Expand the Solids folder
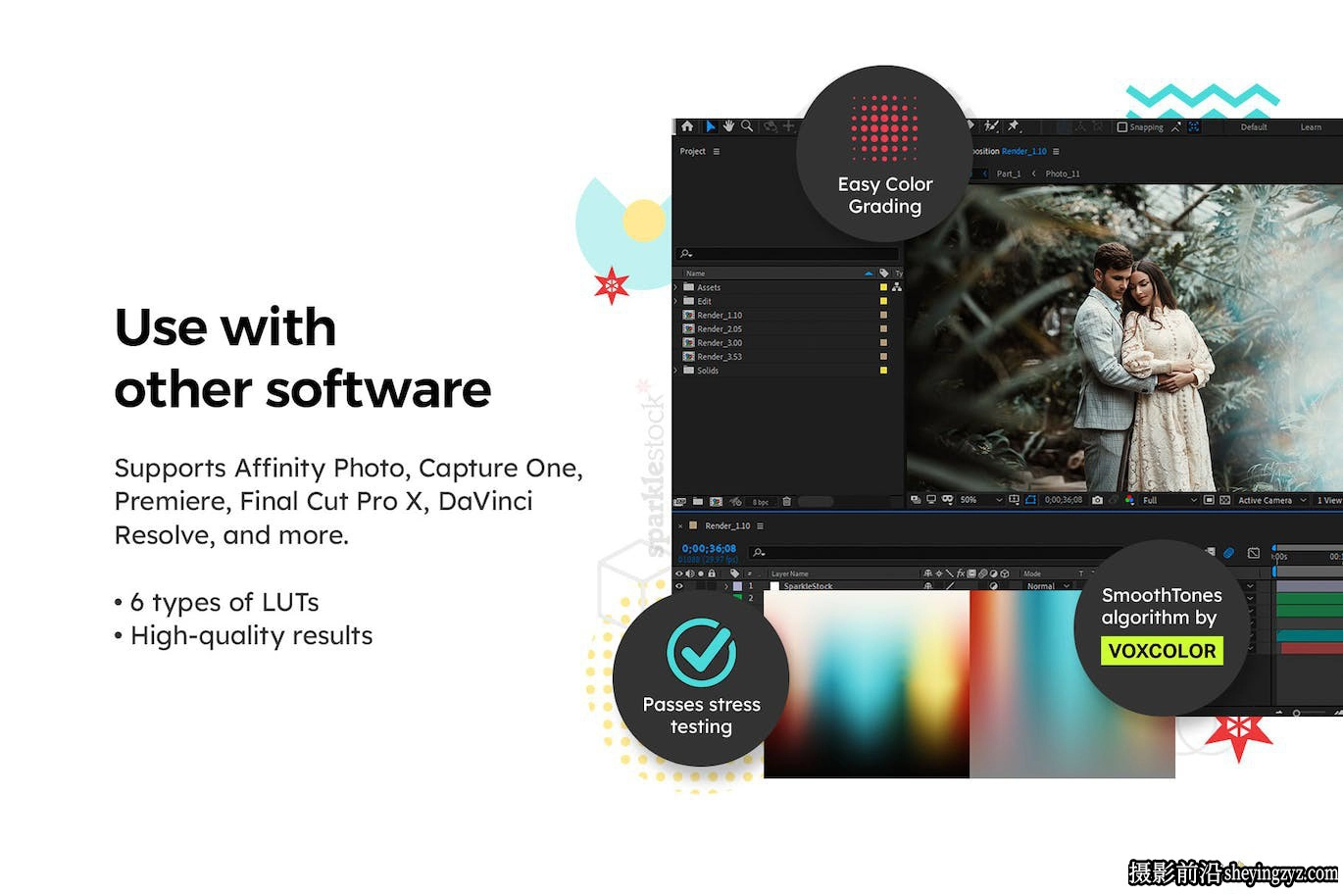Screen dimensions: 1343x896 pyautogui.click(x=675, y=371)
